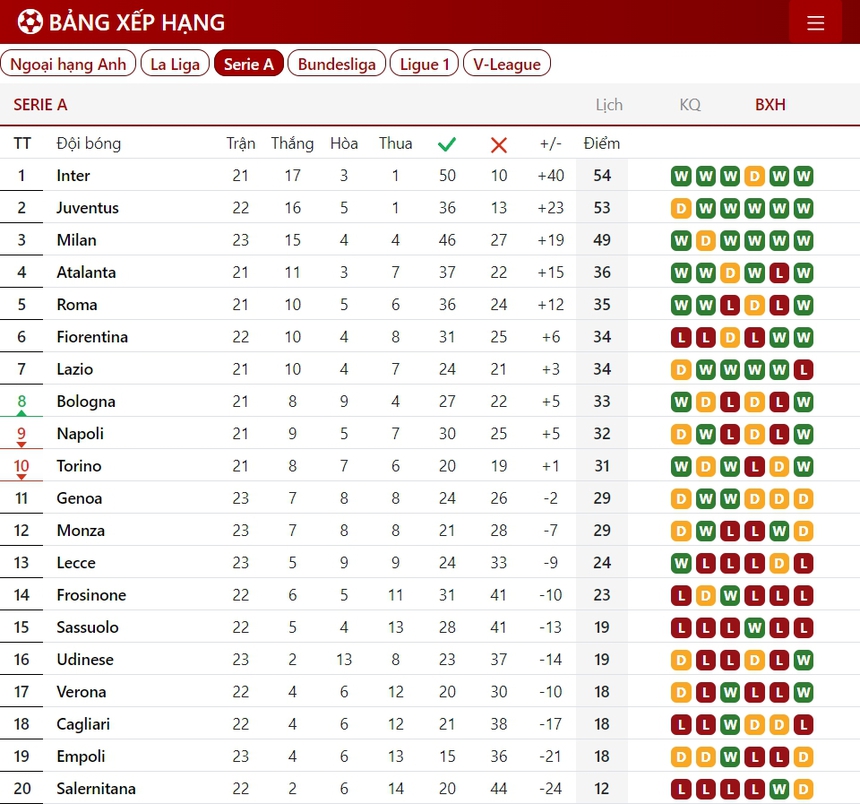Screen dimensions: 860x804
Task: Click the Điểm points column header
Action: point(602,144)
